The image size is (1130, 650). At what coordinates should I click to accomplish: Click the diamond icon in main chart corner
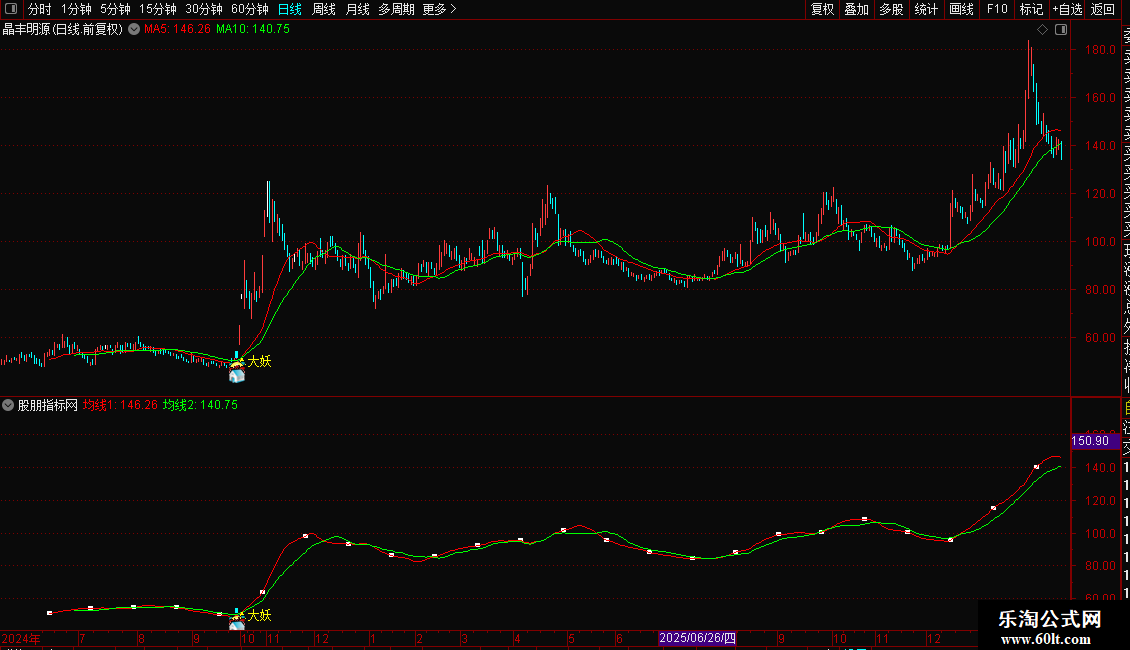tap(1042, 30)
